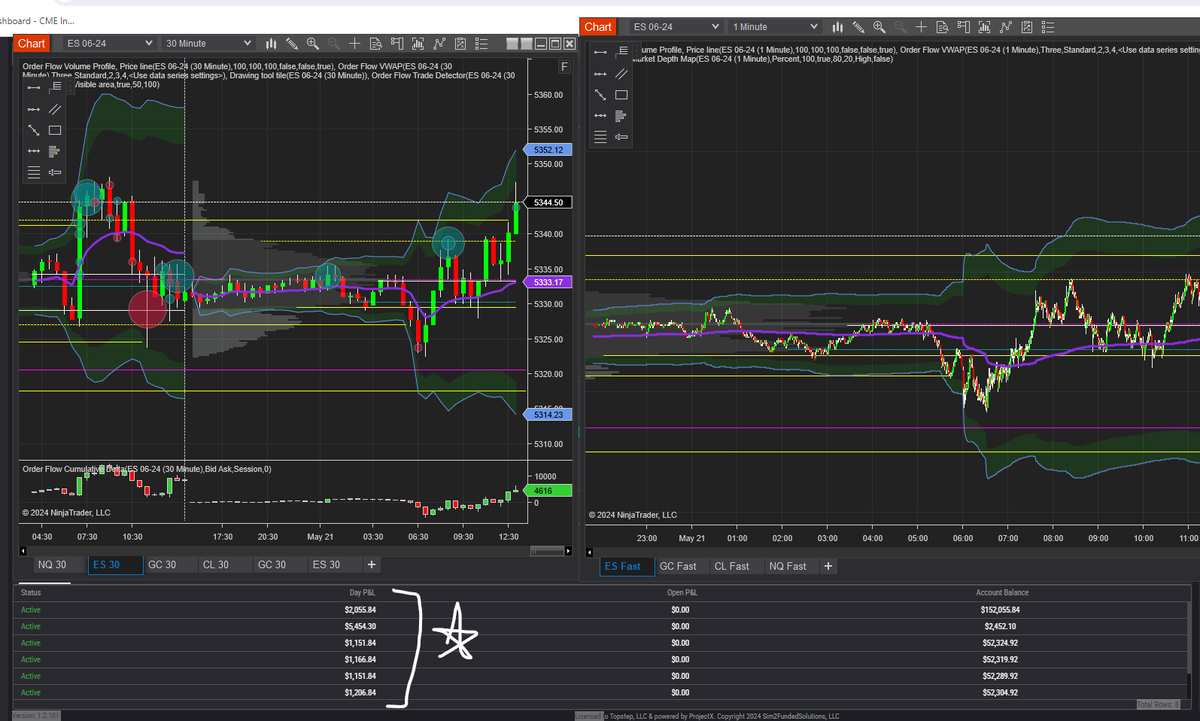Click the Status column header
1200x721 pixels.
click(x=31, y=593)
